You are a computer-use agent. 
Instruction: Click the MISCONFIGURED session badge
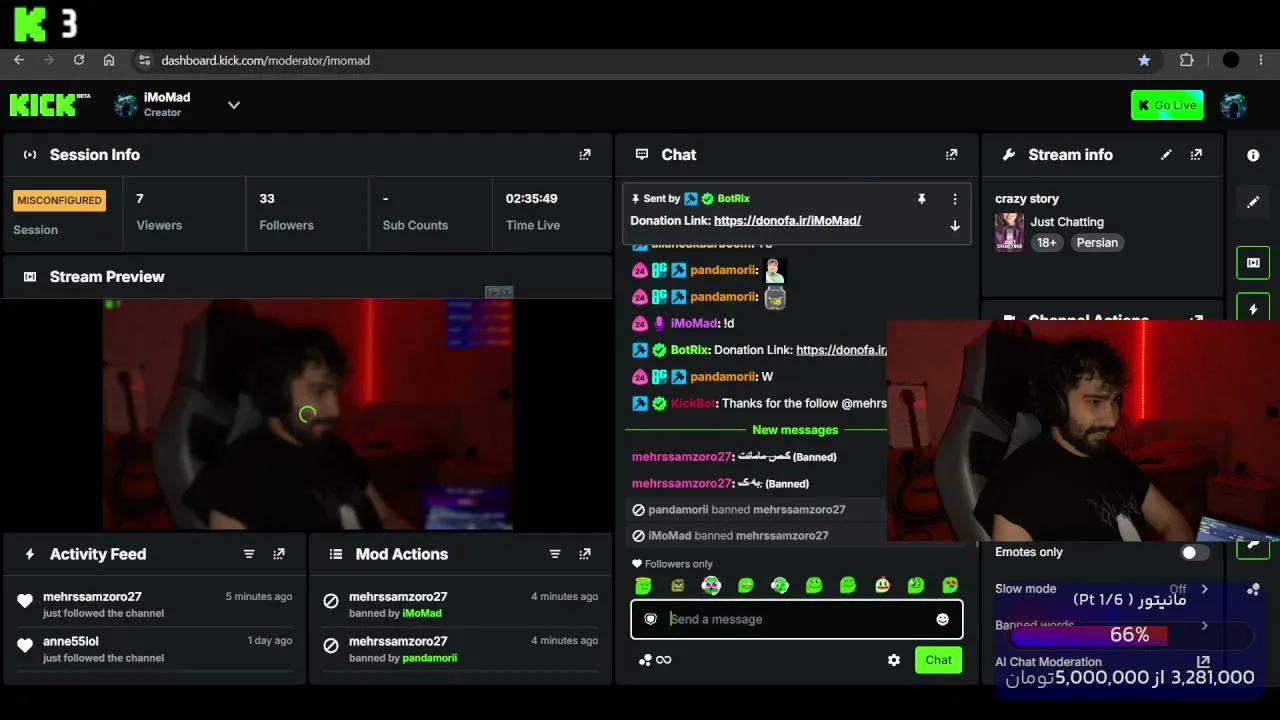pos(59,200)
